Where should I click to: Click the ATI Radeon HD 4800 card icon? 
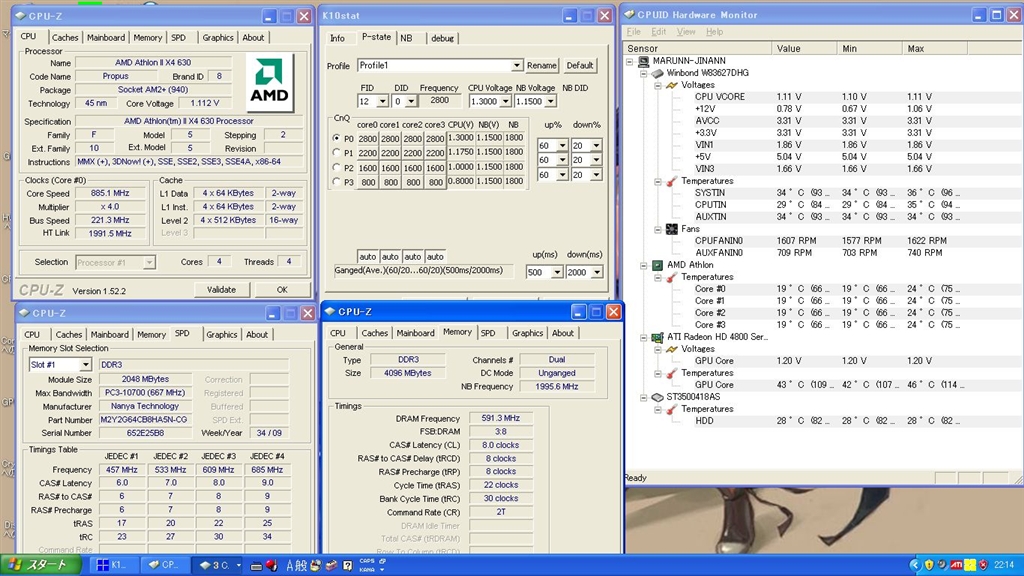657,337
